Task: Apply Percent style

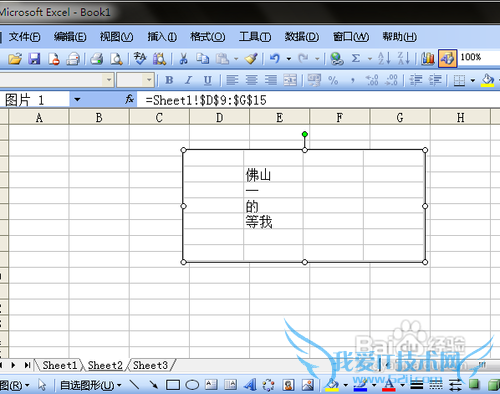Action: point(333,80)
